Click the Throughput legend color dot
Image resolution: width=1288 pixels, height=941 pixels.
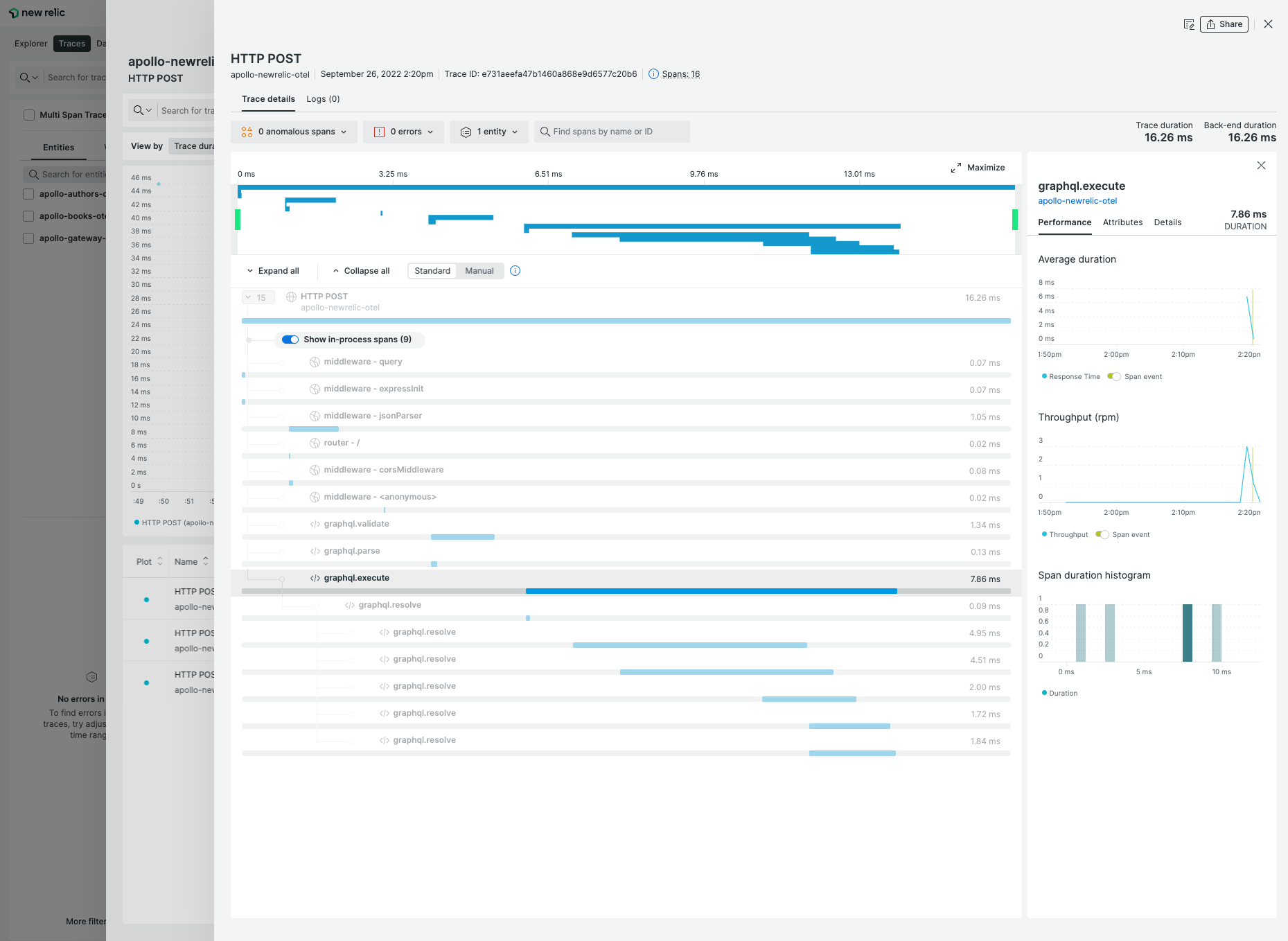click(x=1044, y=534)
